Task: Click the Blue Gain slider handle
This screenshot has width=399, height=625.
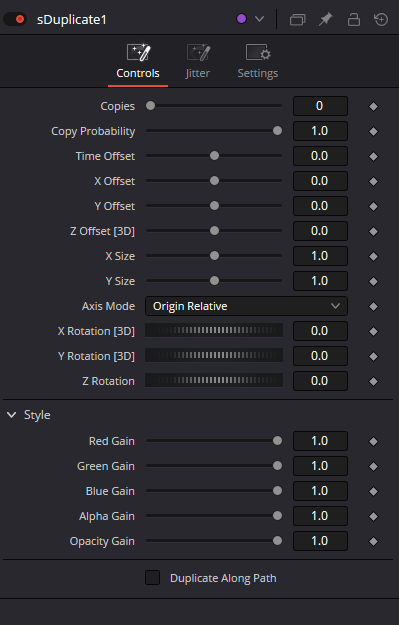Action: tap(277, 491)
